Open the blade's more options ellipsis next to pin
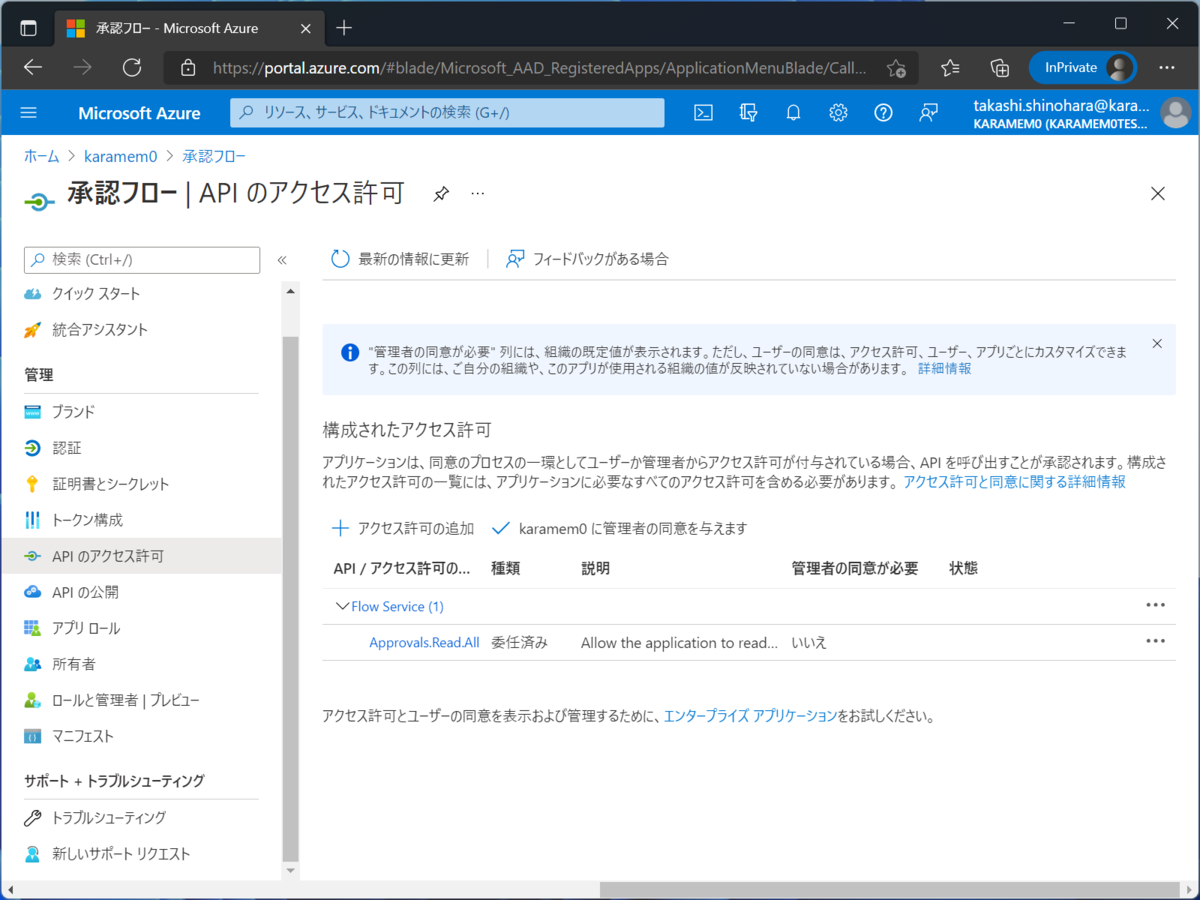1200x900 pixels. [x=478, y=193]
